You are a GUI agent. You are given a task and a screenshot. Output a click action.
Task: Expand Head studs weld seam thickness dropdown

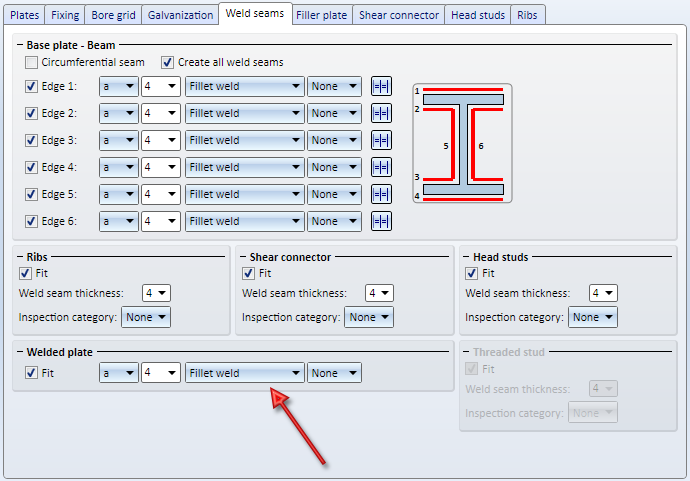coord(603,293)
